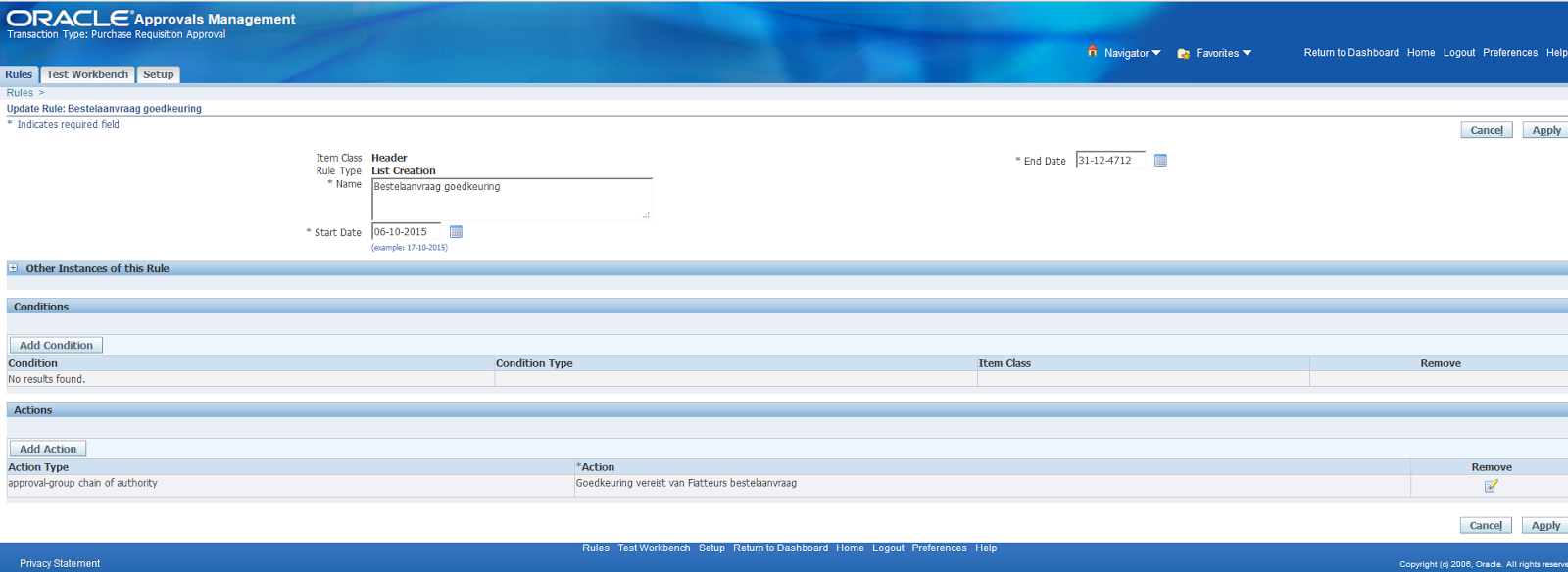Click the top Cancel button

(1487, 130)
